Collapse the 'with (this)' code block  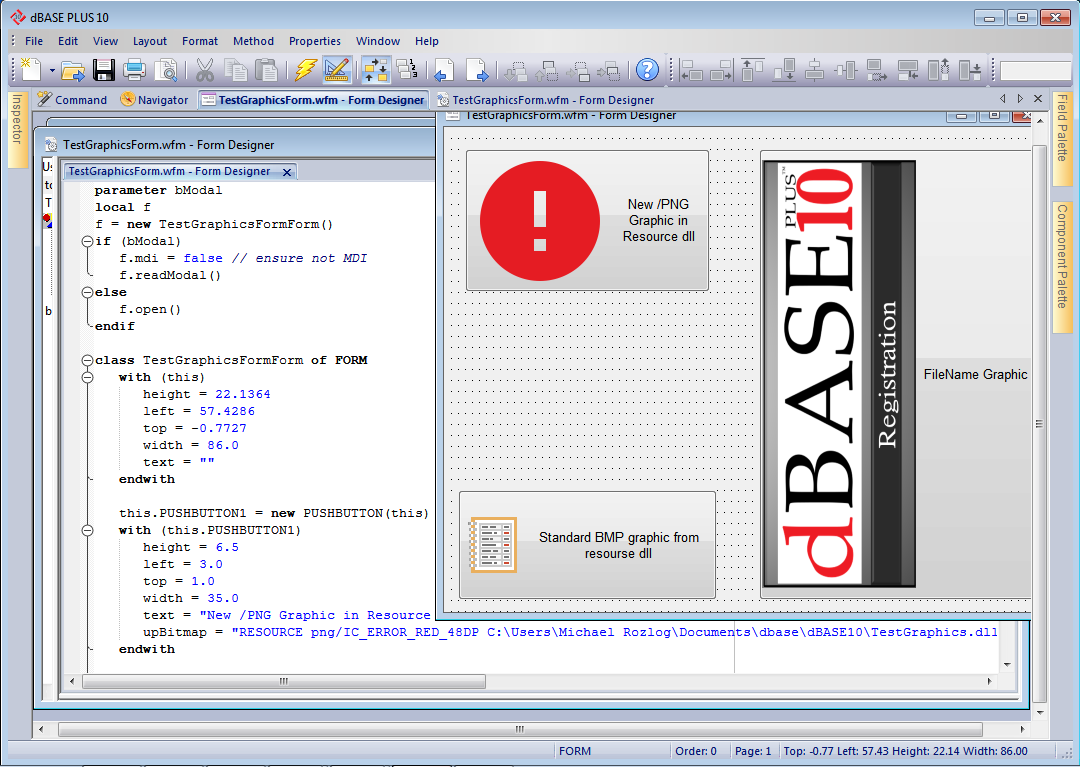click(x=87, y=377)
